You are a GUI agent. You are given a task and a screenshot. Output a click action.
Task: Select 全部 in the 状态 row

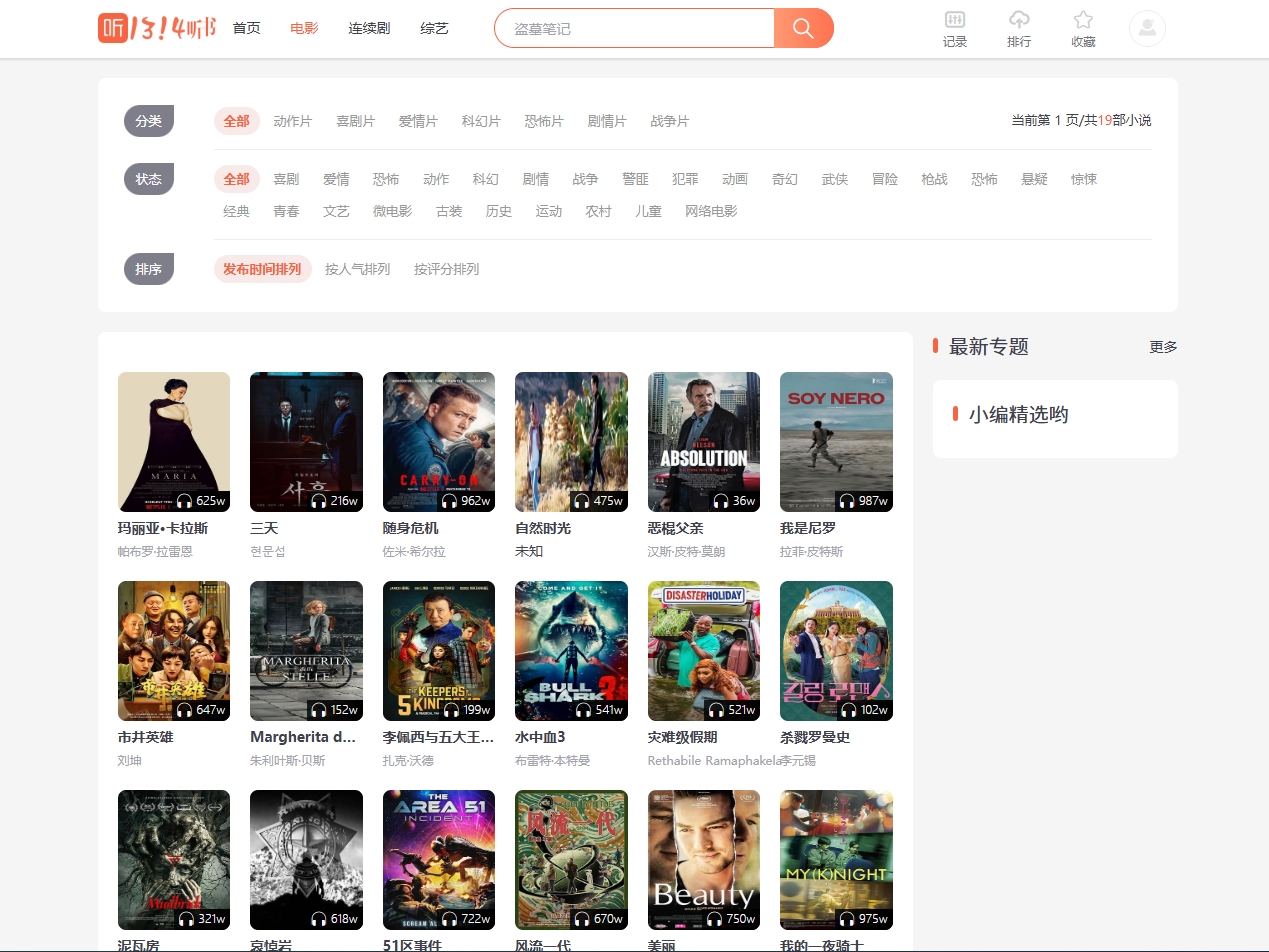click(x=236, y=179)
